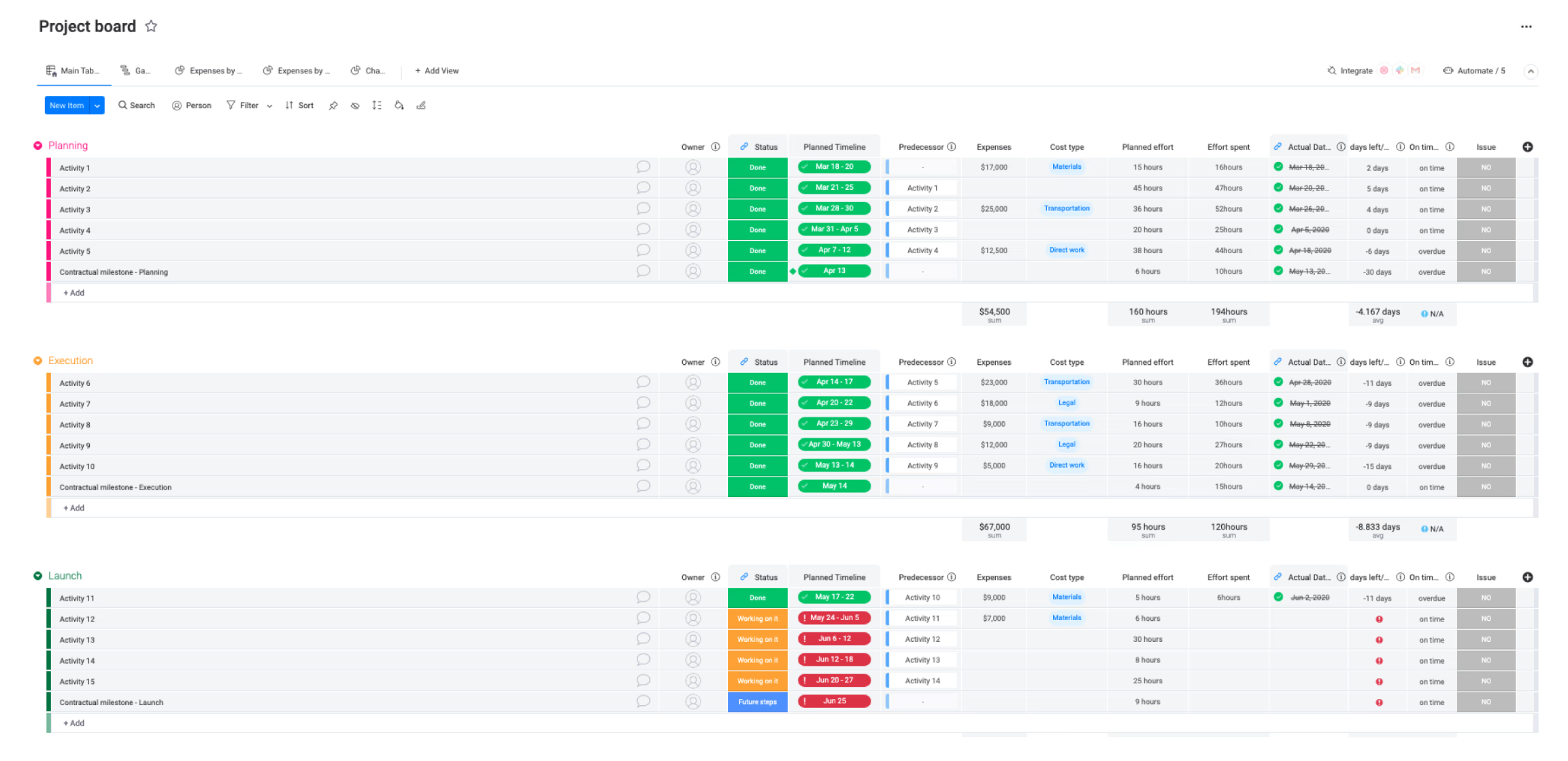Image resolution: width=1568 pixels, height=761 pixels.
Task: Toggle hidden columns eye icon
Action: click(x=355, y=106)
